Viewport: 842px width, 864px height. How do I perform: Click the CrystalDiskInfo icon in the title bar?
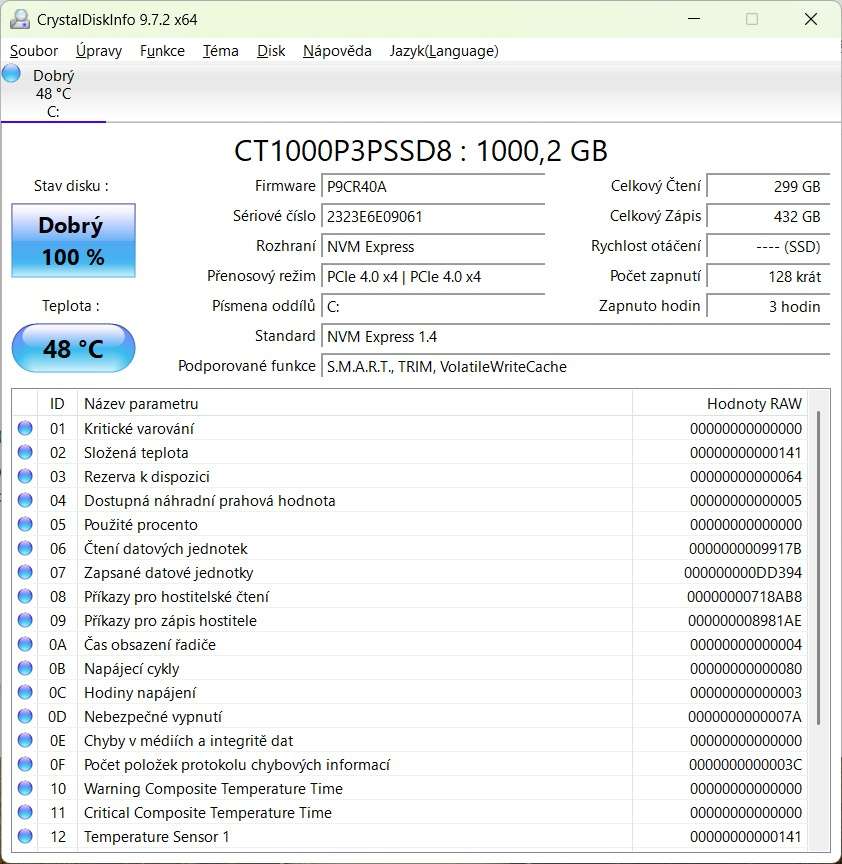point(18,18)
